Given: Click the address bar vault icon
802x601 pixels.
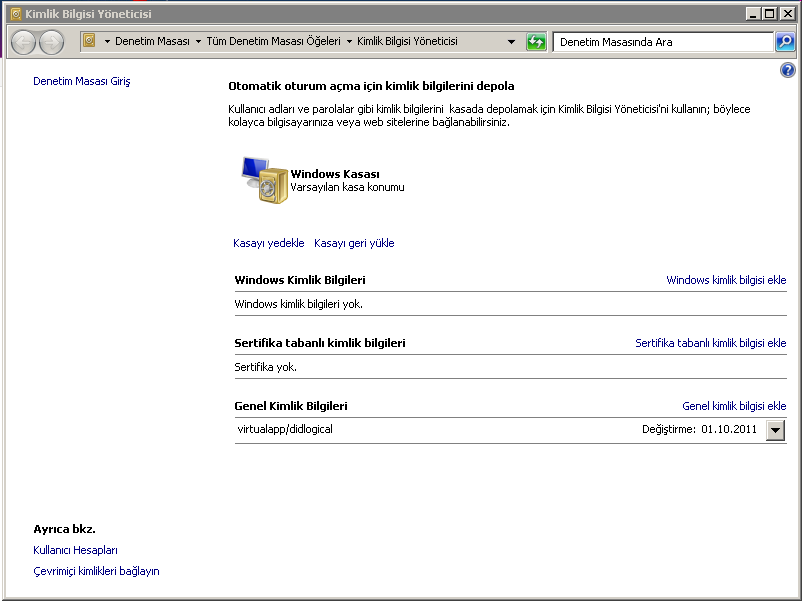Looking at the screenshot, I should [90, 40].
